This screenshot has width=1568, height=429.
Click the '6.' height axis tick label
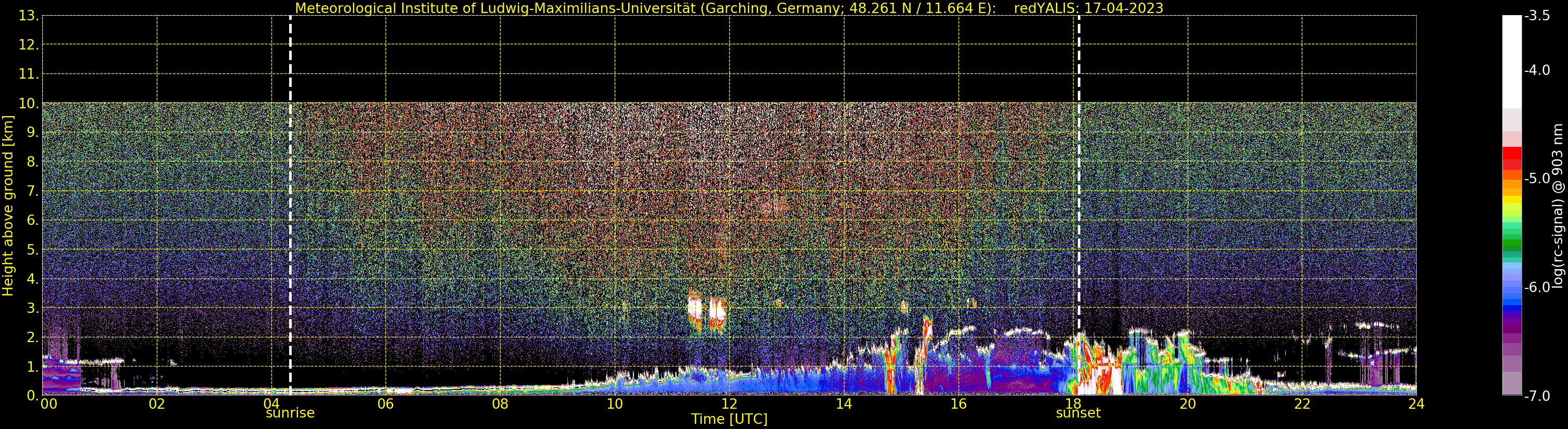click(33, 220)
